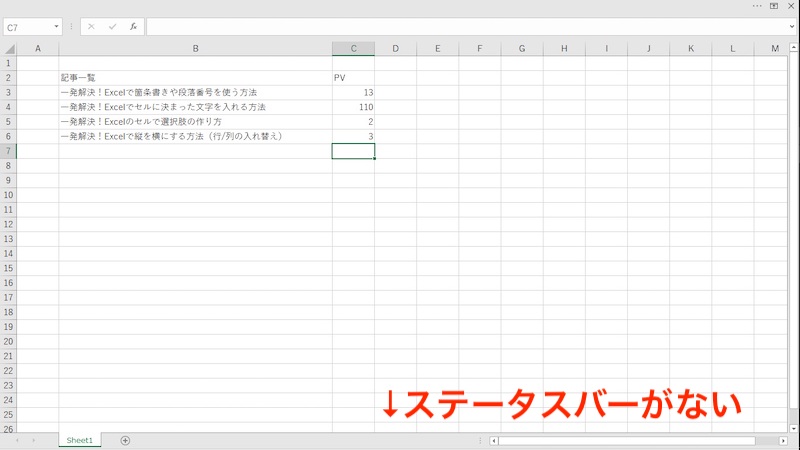
Task: Select row 7 header
Action: coord(8,151)
